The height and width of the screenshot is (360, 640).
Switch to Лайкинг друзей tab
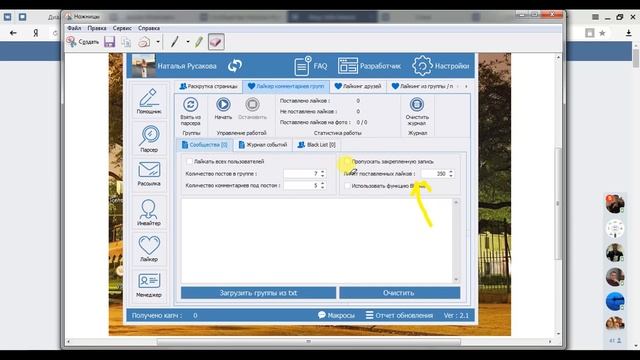[358, 86]
